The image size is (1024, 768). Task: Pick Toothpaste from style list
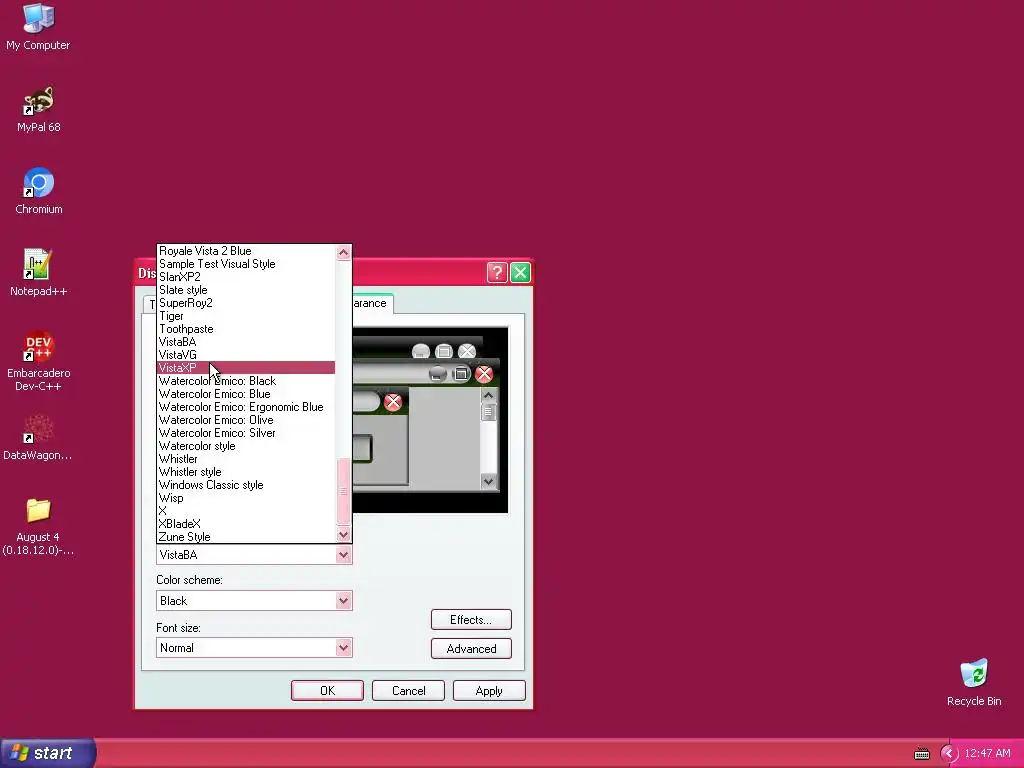point(246,329)
